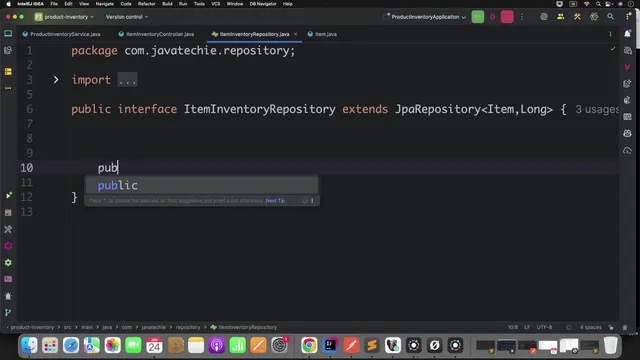Screen dimensions: 640x360
Task: Open the Navigate menu
Action: coord(104,4)
